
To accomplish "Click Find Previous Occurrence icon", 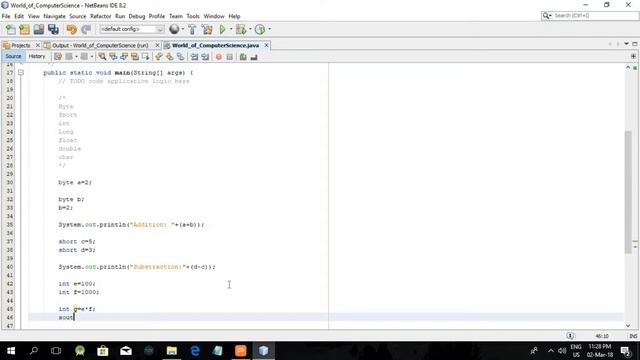I will coord(113,57).
